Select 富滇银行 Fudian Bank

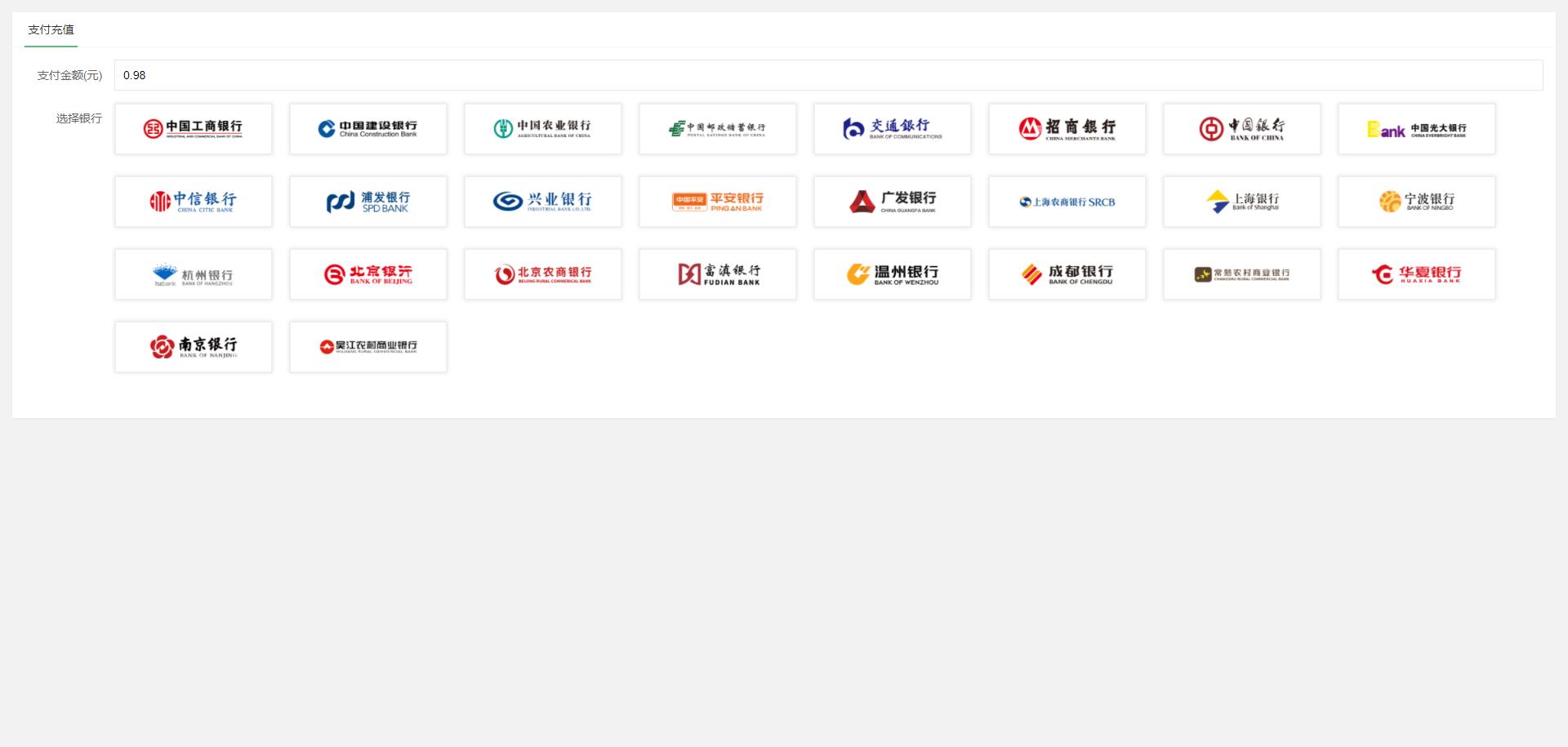point(718,274)
